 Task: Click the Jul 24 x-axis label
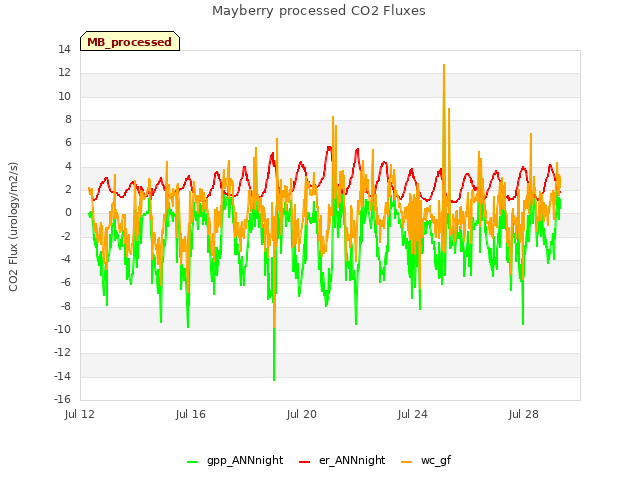point(413,414)
